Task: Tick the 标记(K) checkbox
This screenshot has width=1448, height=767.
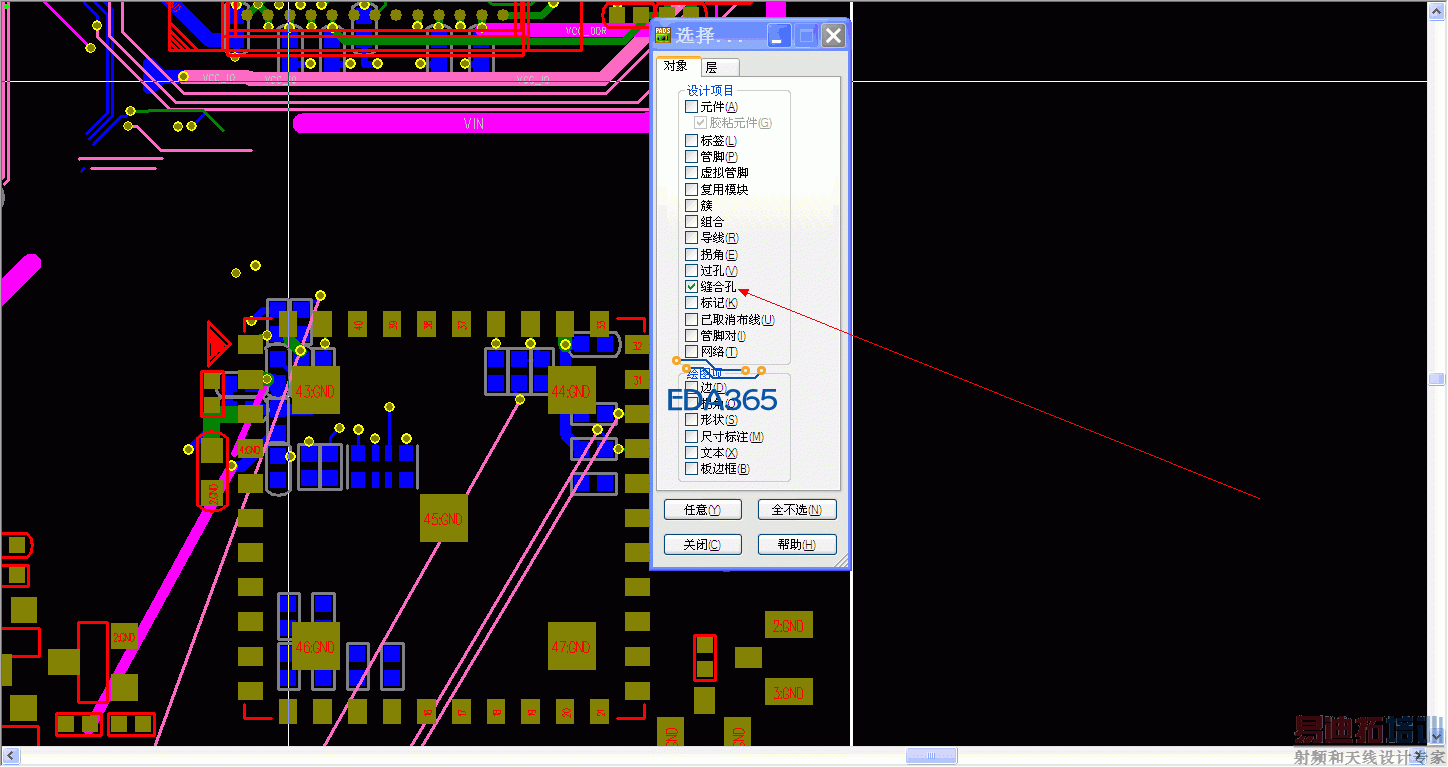Action: (692, 303)
